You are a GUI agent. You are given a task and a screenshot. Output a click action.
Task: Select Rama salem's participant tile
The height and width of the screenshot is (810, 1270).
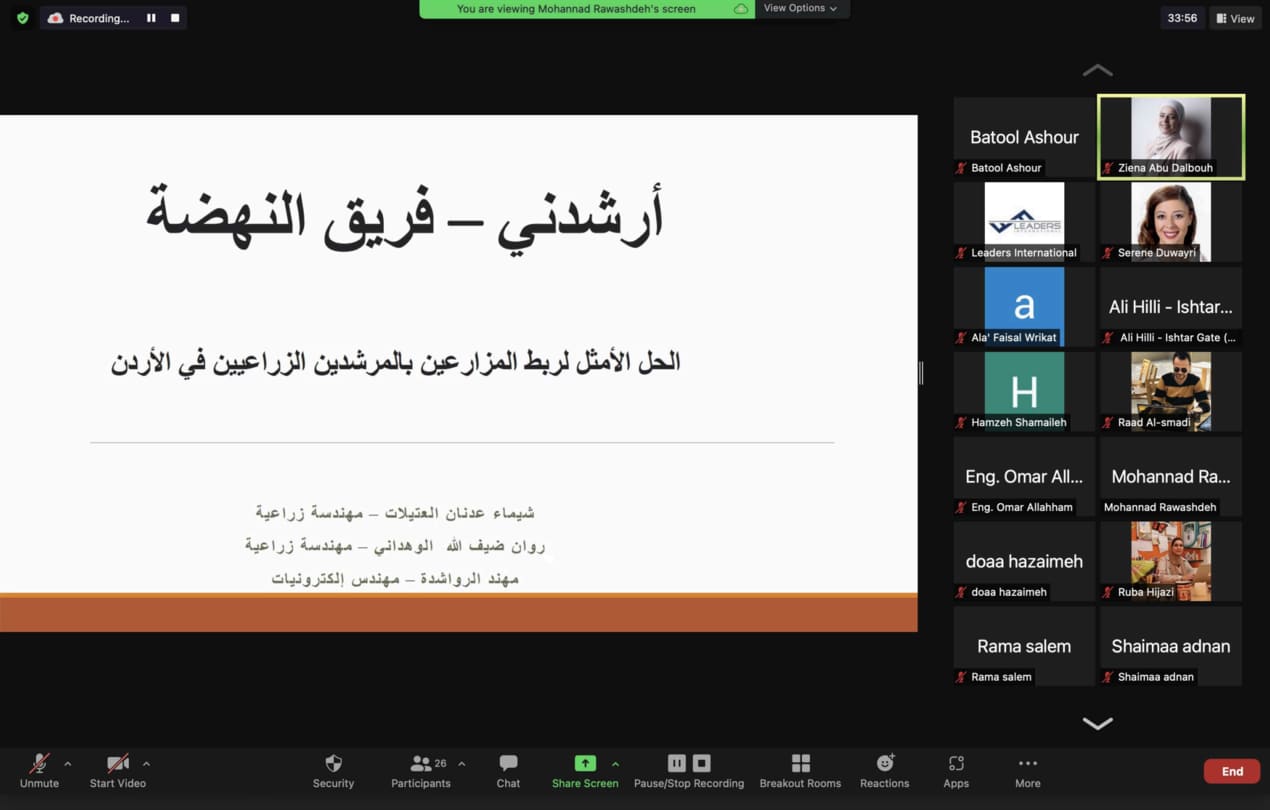coord(1024,647)
